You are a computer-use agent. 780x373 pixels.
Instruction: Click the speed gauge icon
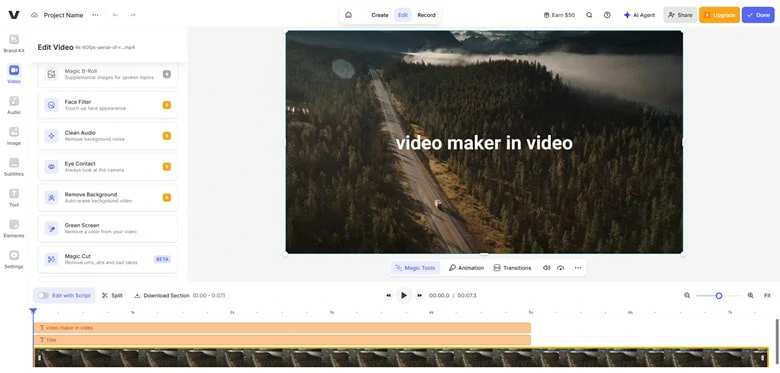tap(561, 268)
